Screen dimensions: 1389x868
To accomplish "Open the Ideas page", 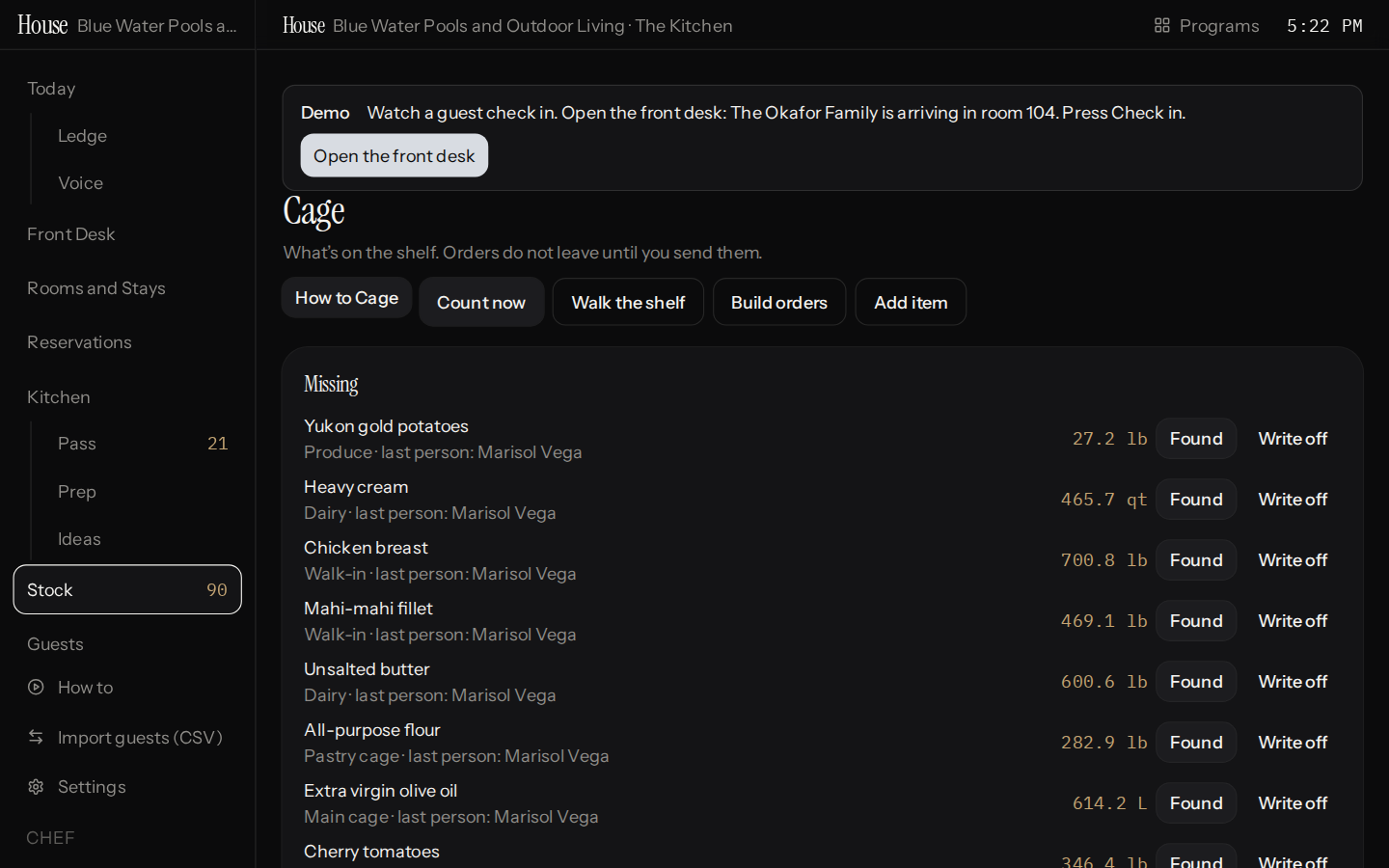I will point(79,539).
